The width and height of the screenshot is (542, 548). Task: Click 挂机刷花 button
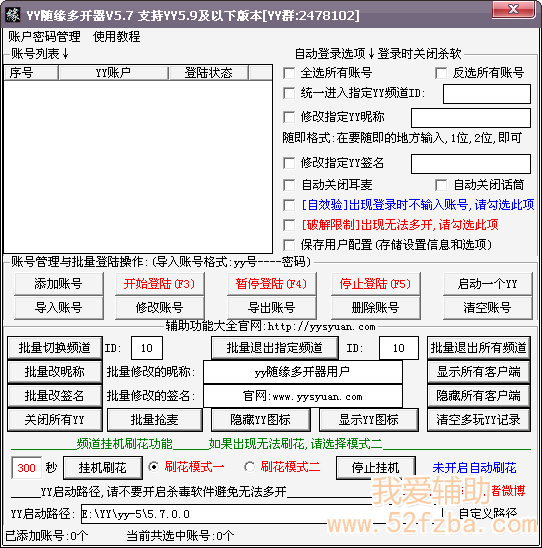(x=103, y=468)
